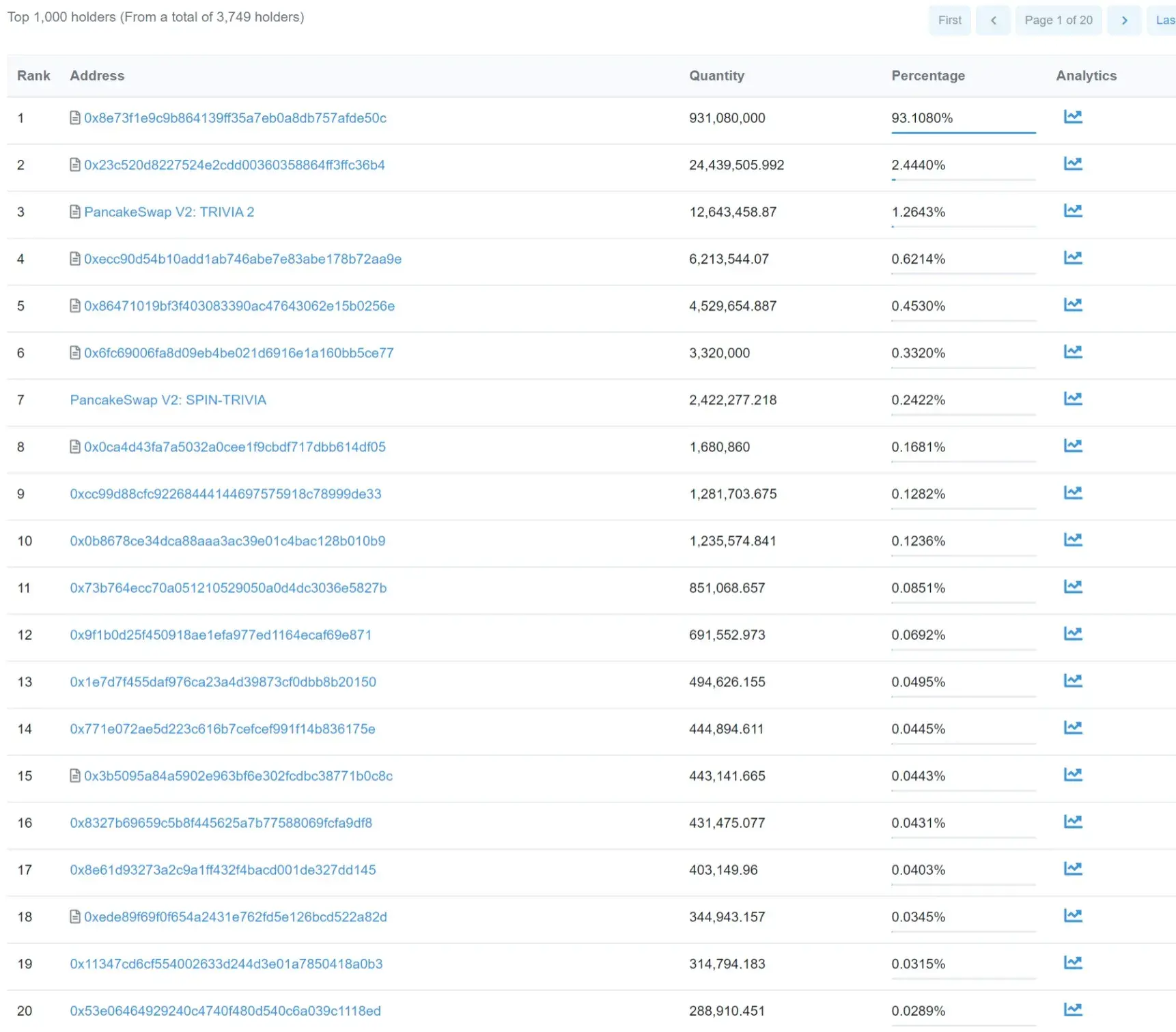Click the Top 1,000 holders summary text

coord(156,17)
